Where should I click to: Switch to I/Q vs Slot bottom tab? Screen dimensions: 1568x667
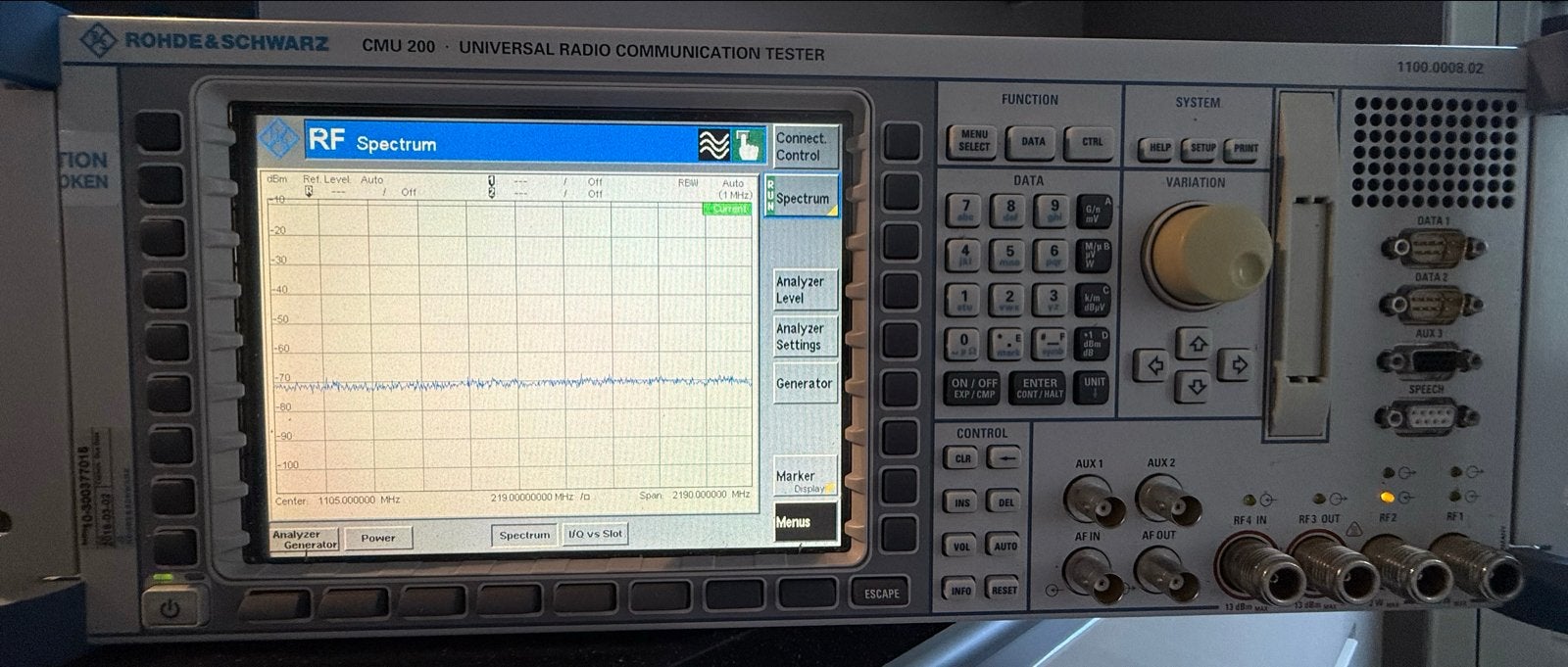coord(595,534)
